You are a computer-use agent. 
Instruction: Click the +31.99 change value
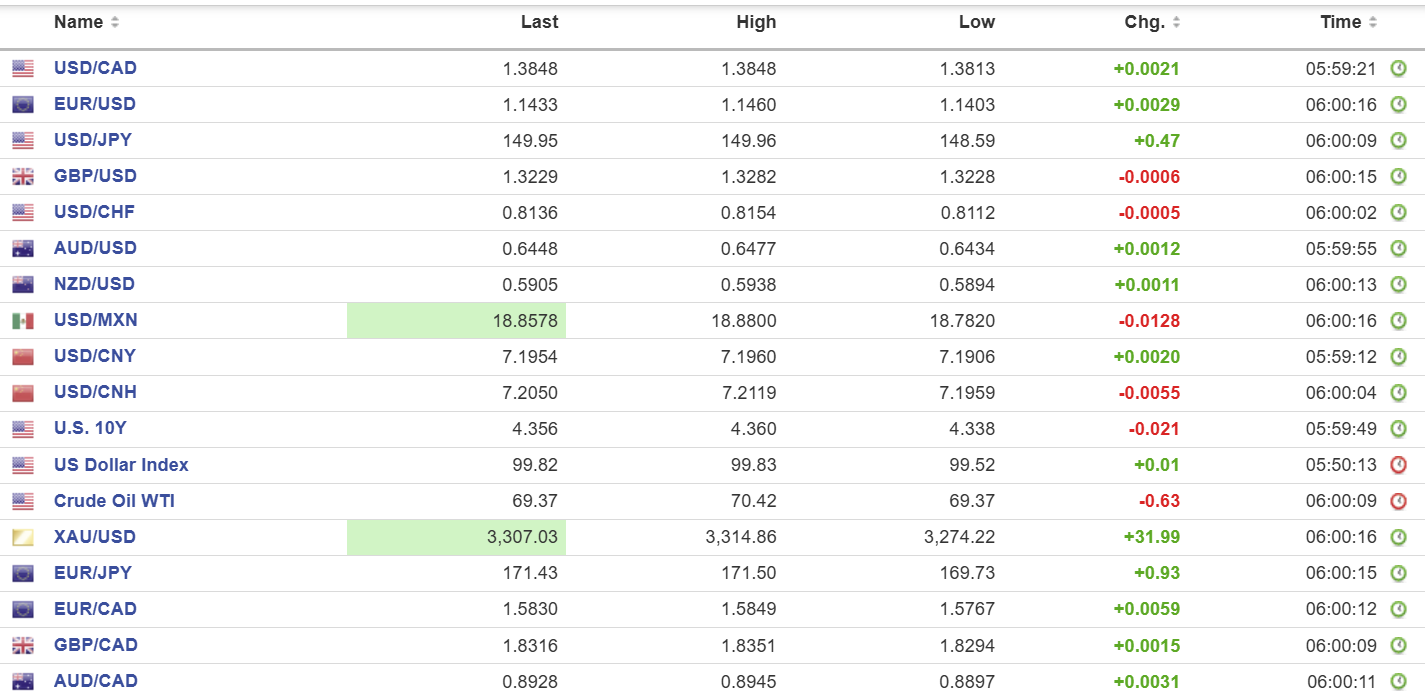point(1152,537)
